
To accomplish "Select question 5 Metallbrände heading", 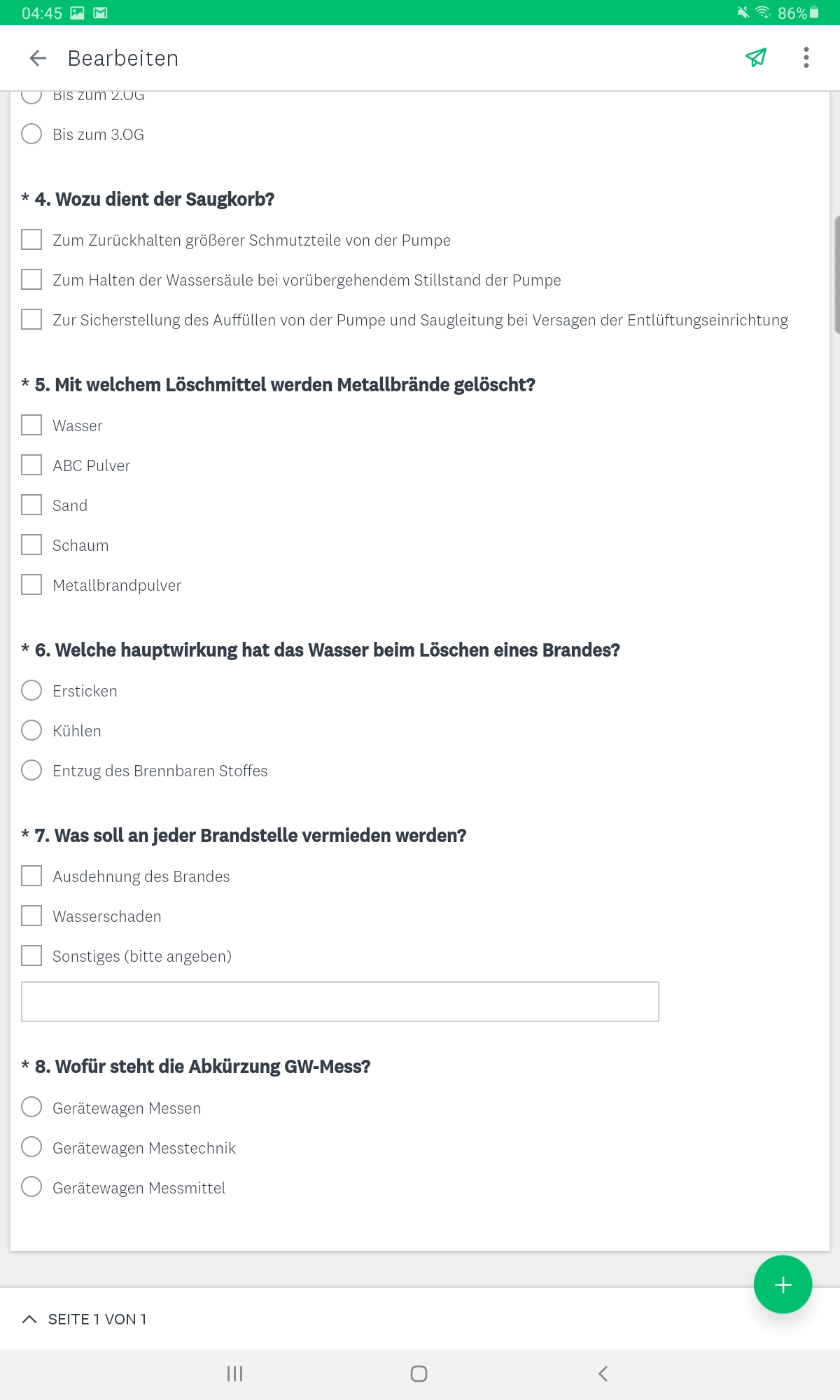I will [285, 385].
